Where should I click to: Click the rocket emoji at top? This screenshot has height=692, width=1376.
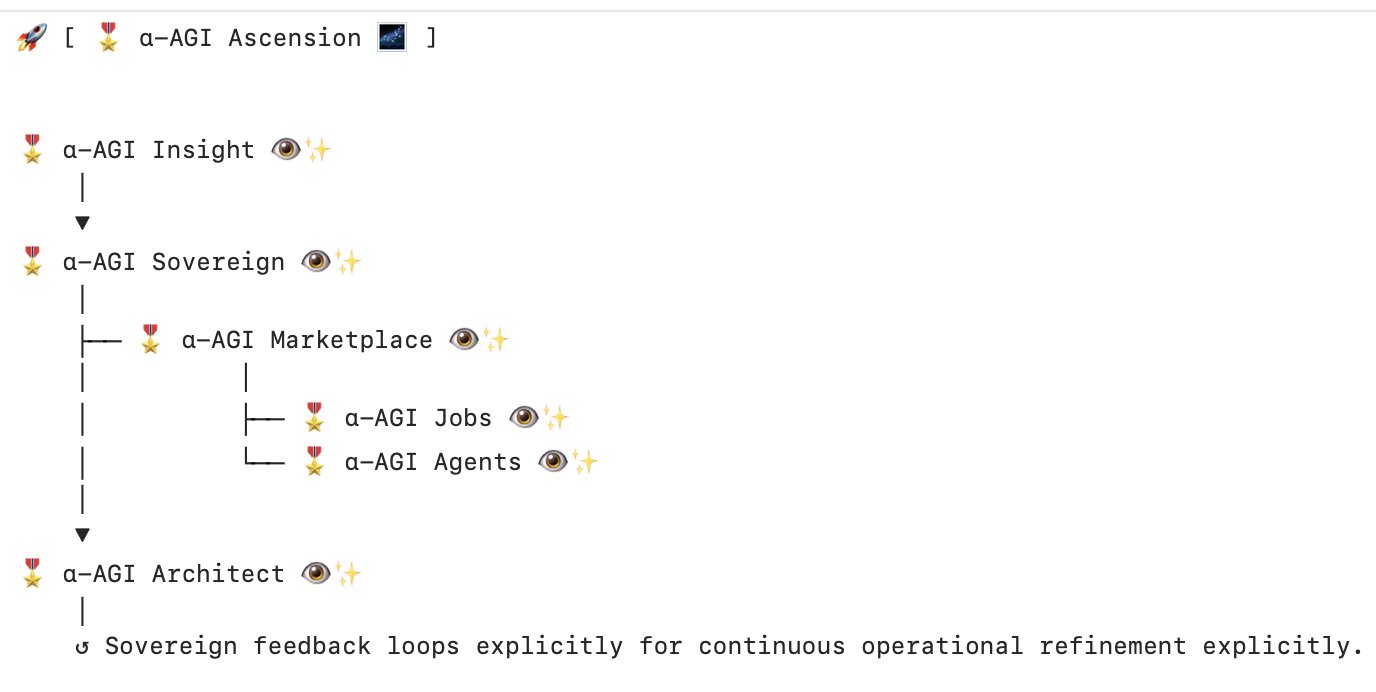(32, 39)
